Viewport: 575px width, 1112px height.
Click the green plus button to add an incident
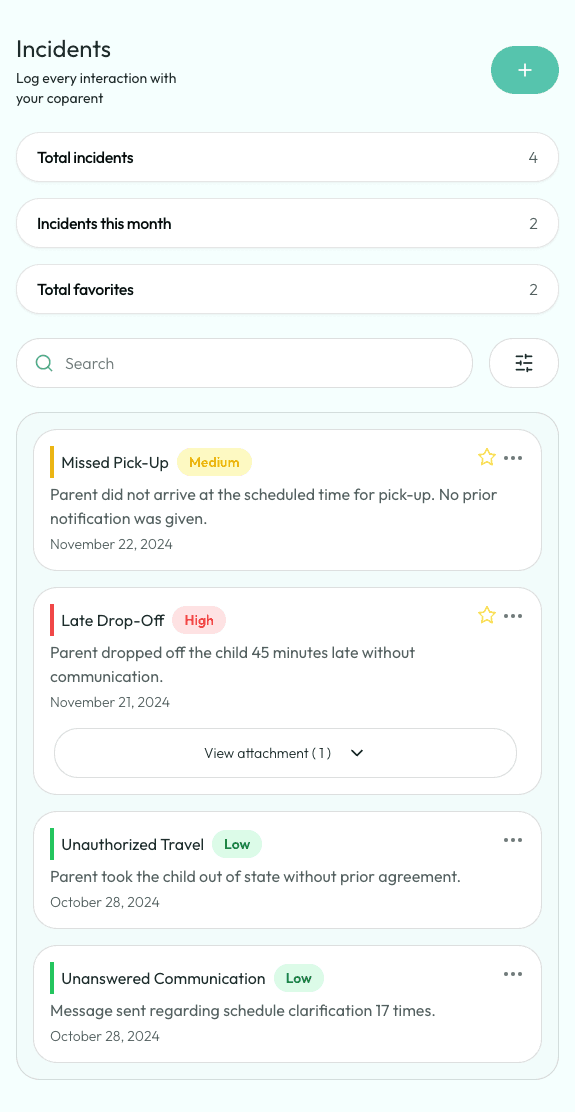coord(525,70)
